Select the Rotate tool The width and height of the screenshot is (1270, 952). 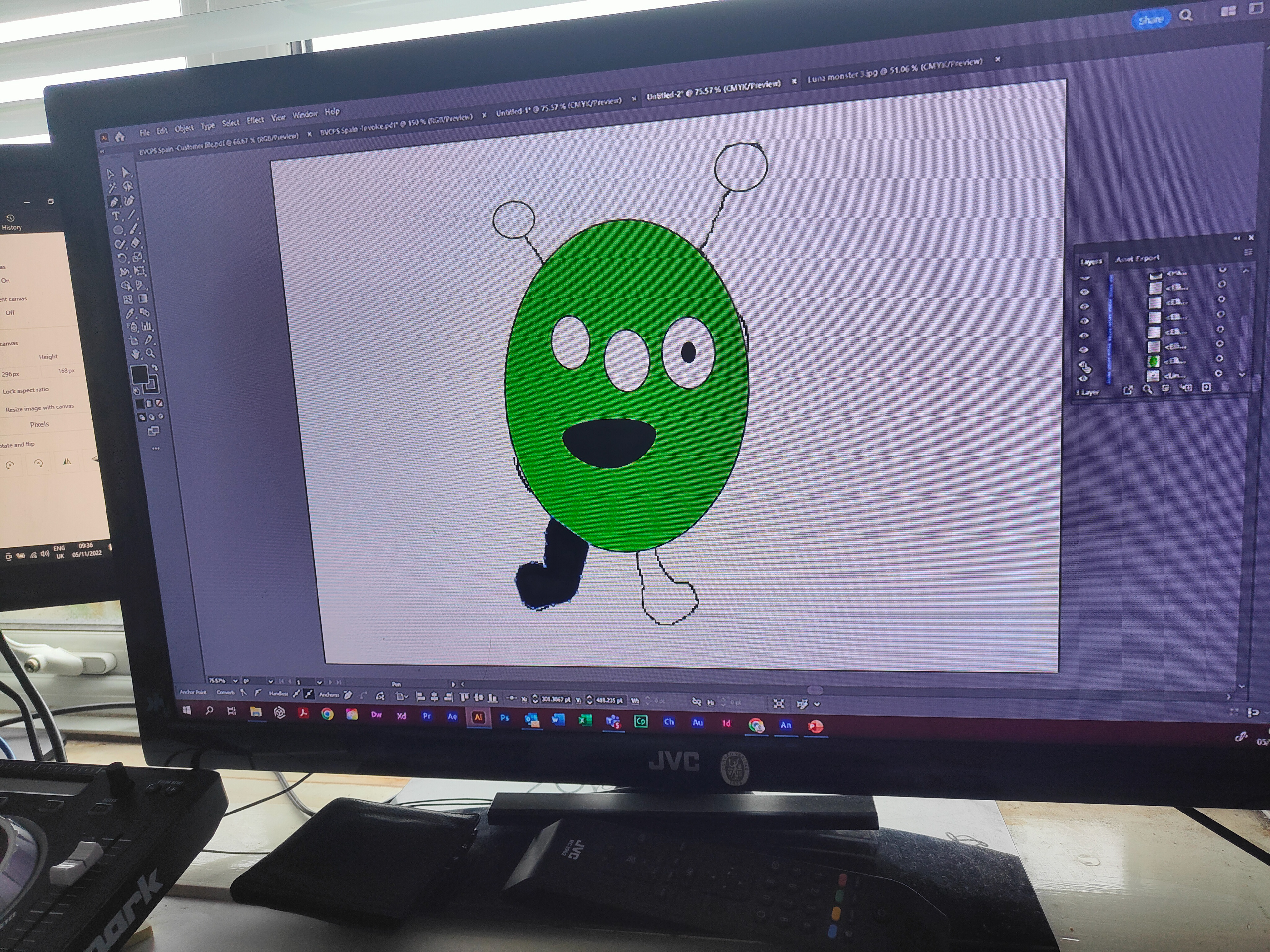122,258
